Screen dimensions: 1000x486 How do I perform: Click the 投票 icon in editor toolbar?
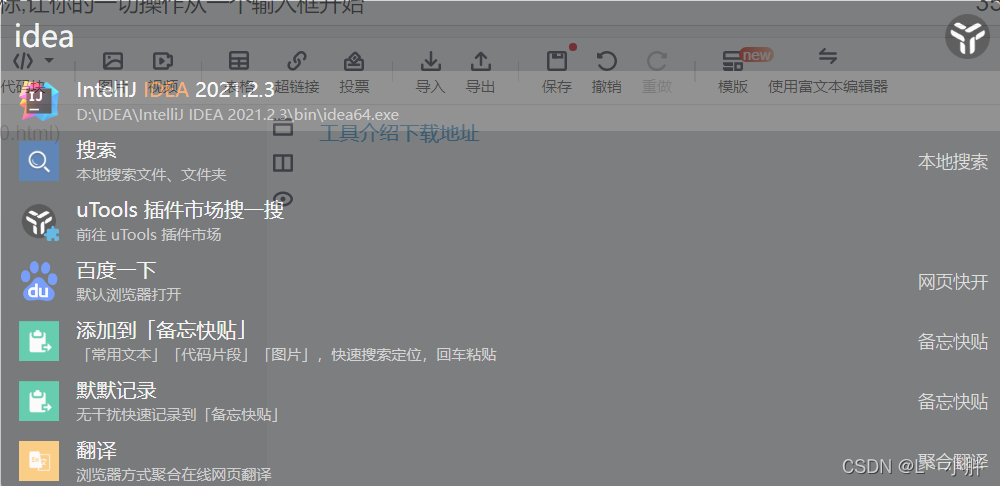click(354, 61)
